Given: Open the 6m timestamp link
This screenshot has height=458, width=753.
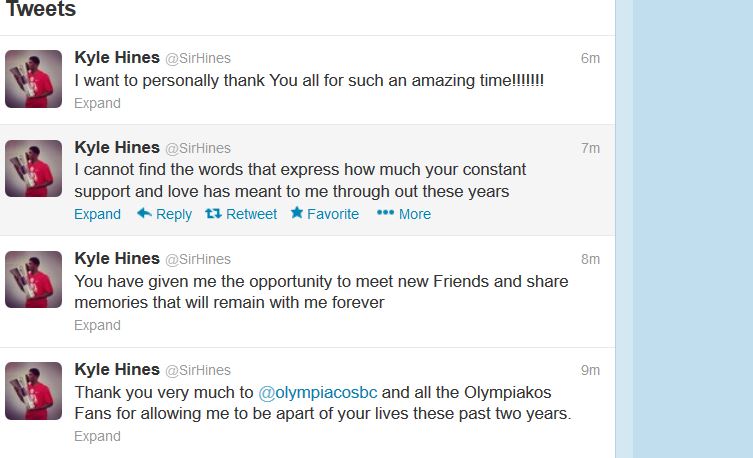Looking at the screenshot, I should point(590,58).
